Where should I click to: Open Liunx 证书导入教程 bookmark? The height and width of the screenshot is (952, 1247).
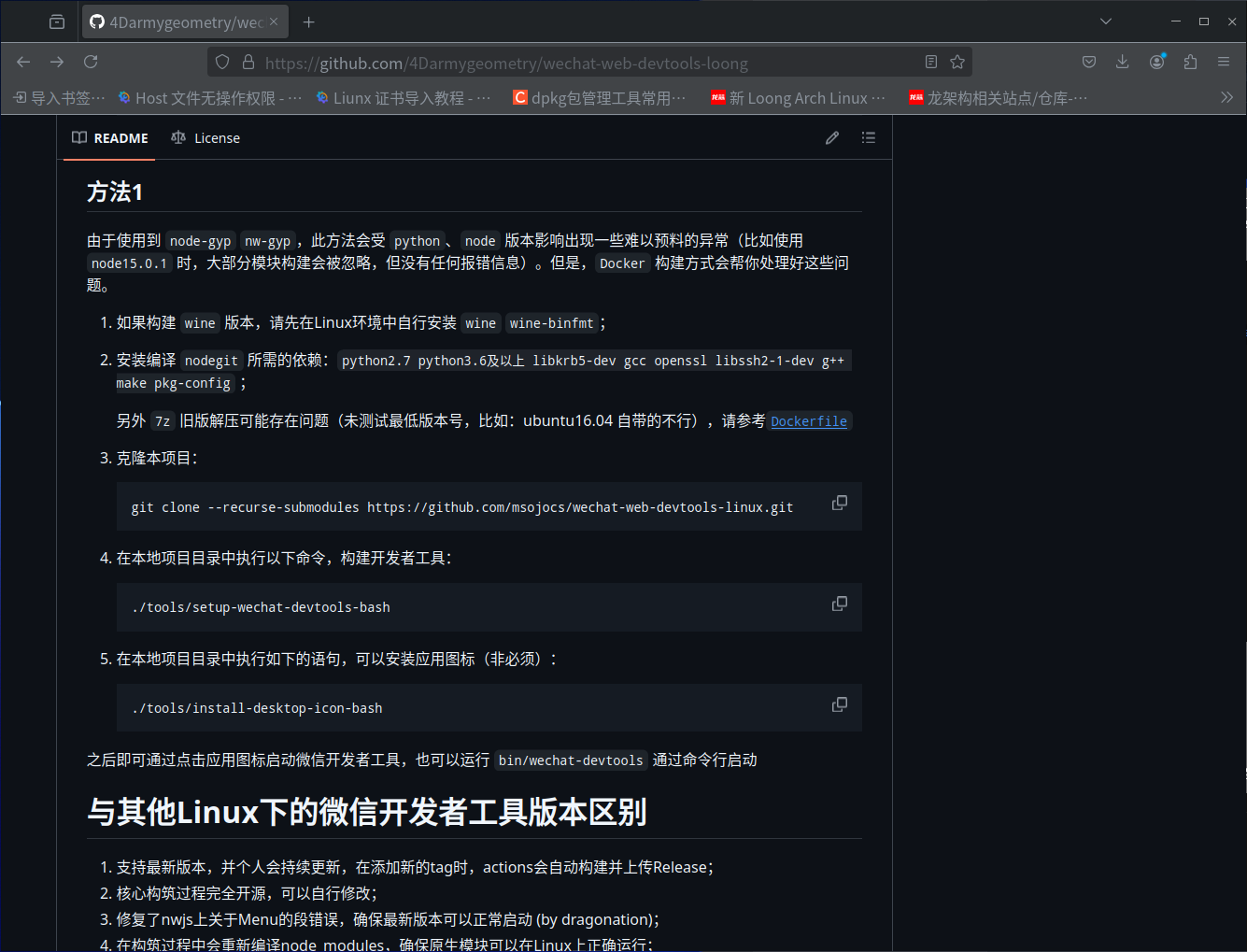pos(404,98)
